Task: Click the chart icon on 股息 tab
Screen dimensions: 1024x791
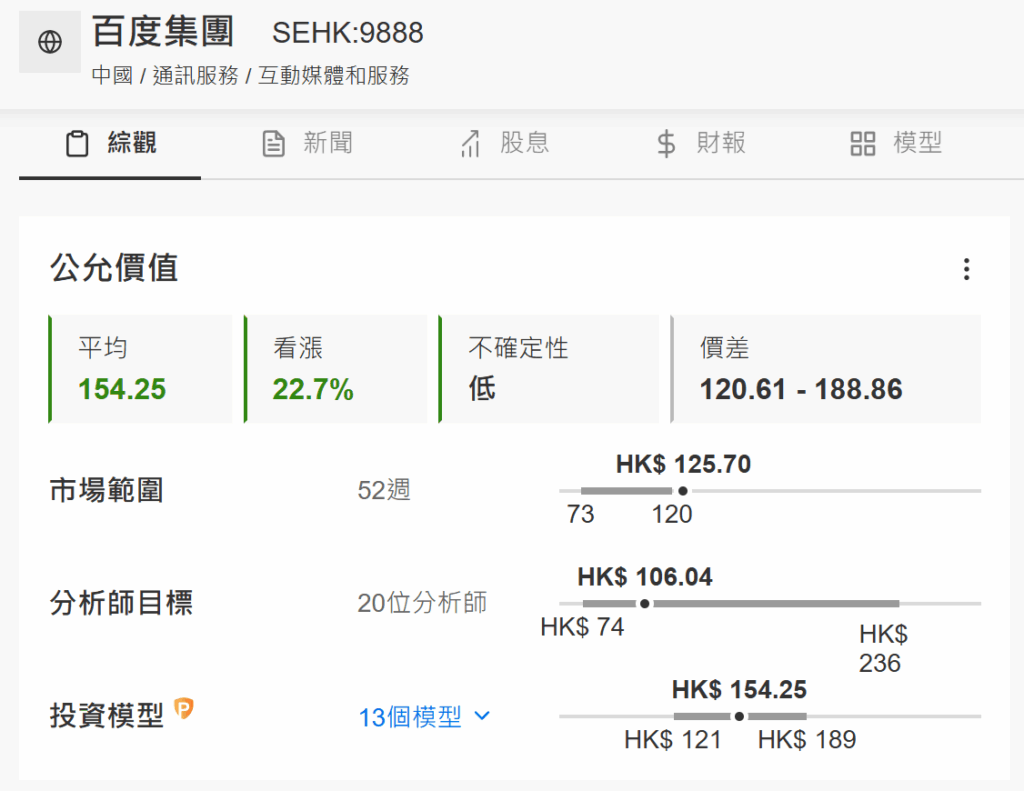Action: [x=471, y=144]
